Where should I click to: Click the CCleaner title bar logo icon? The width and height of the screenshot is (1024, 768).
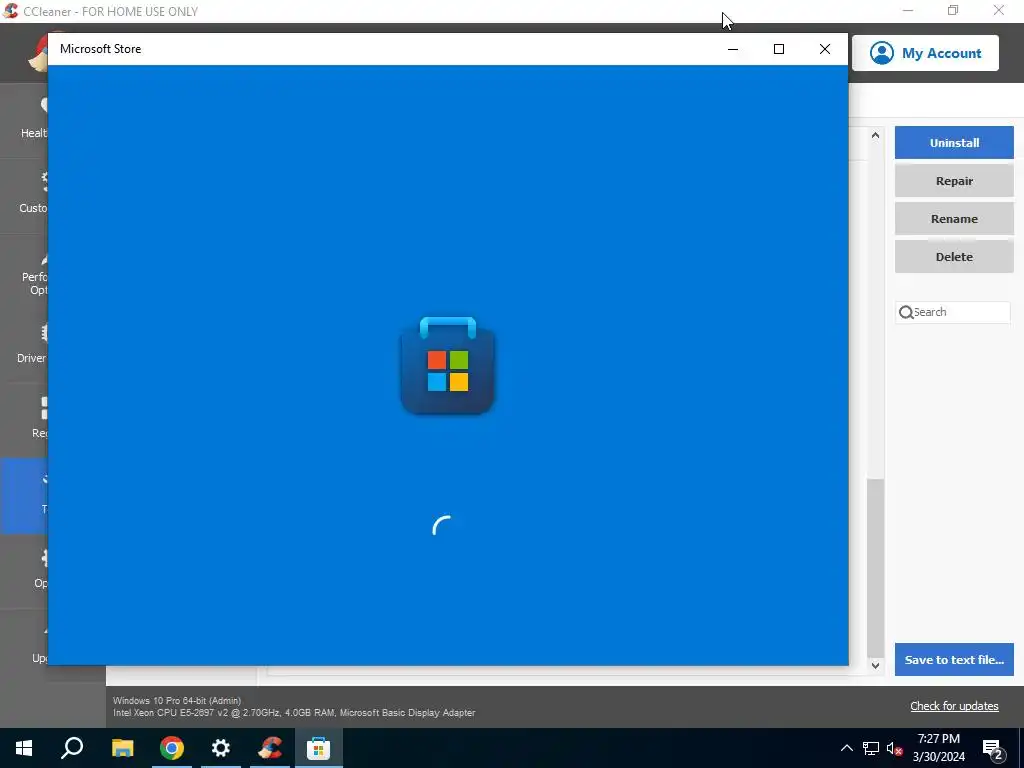click(x=10, y=11)
